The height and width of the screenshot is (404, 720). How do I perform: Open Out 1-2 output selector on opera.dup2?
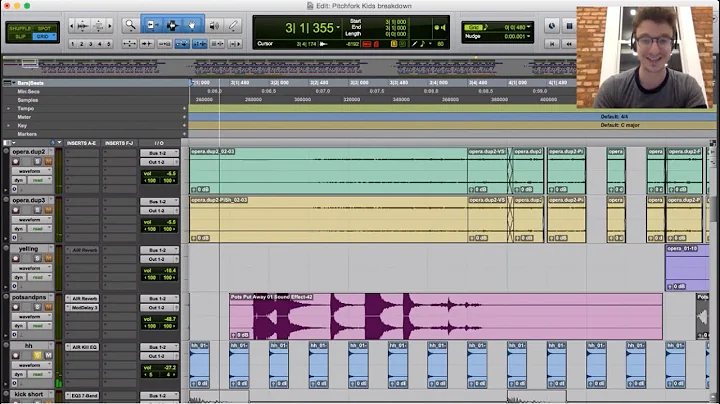159,162
